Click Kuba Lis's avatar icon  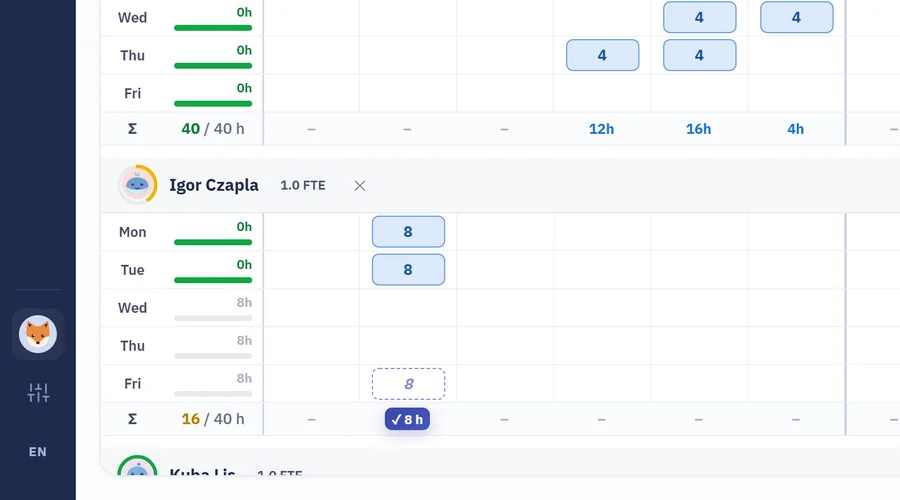click(x=137, y=466)
